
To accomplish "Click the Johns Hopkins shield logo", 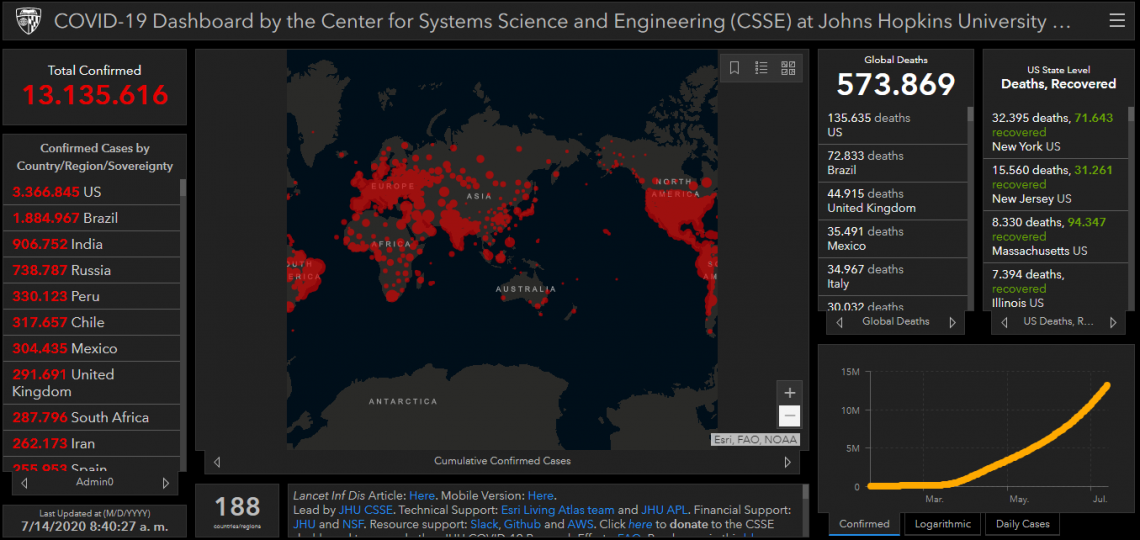I will coord(28,20).
